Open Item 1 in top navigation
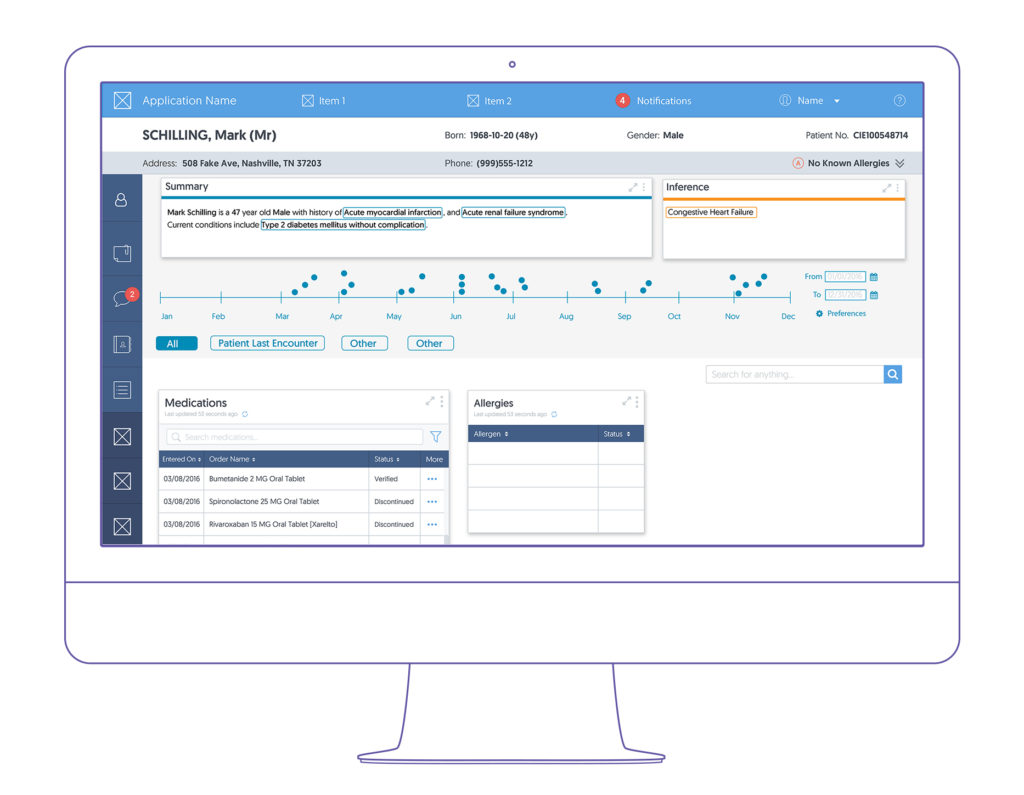This screenshot has height=795, width=1024. [323, 101]
